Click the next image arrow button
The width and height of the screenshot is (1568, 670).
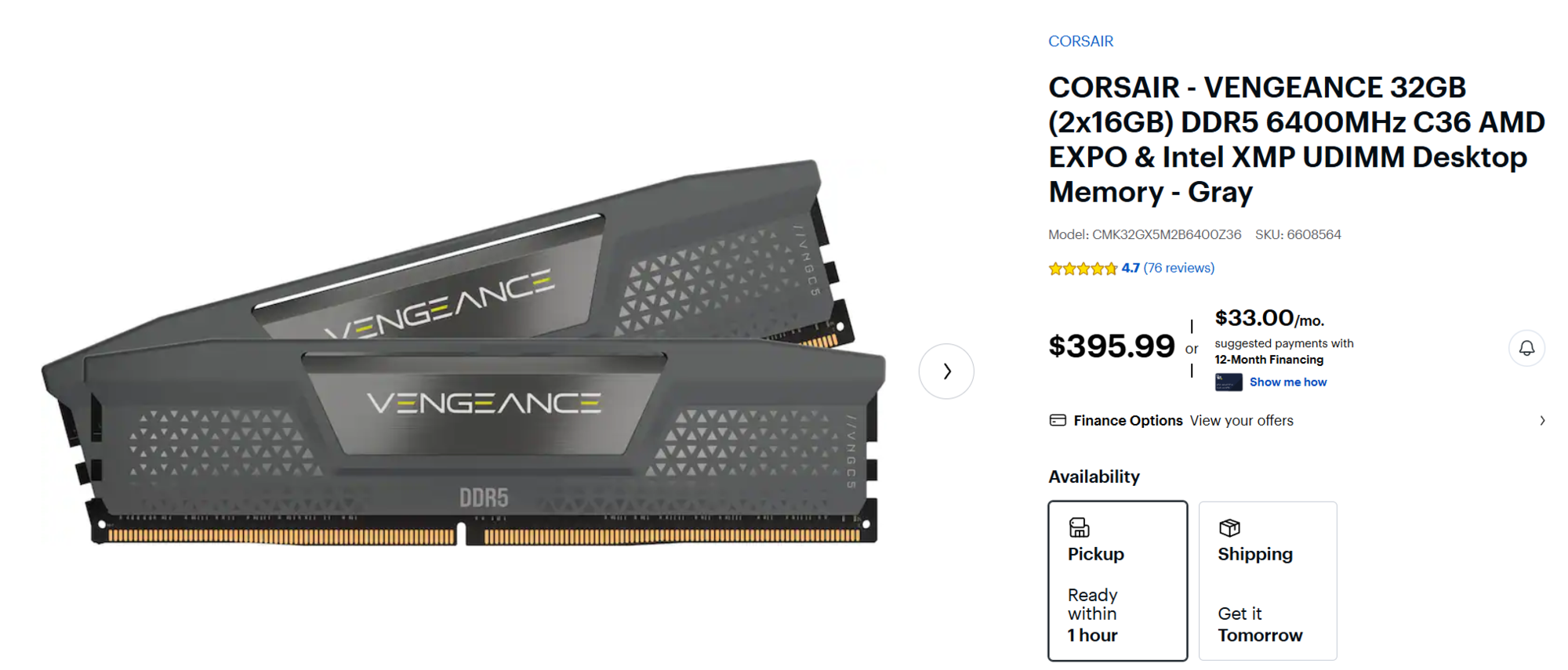pyautogui.click(x=946, y=371)
